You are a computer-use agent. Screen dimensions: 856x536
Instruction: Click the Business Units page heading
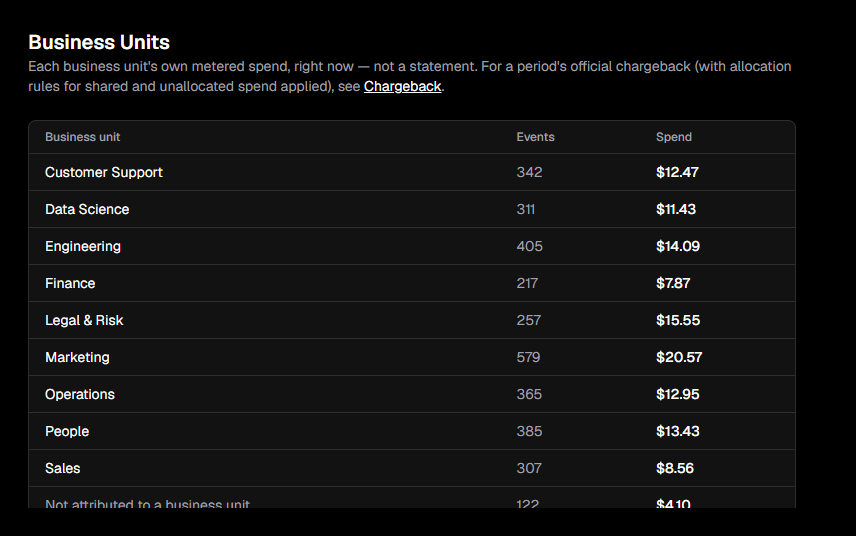(x=99, y=42)
